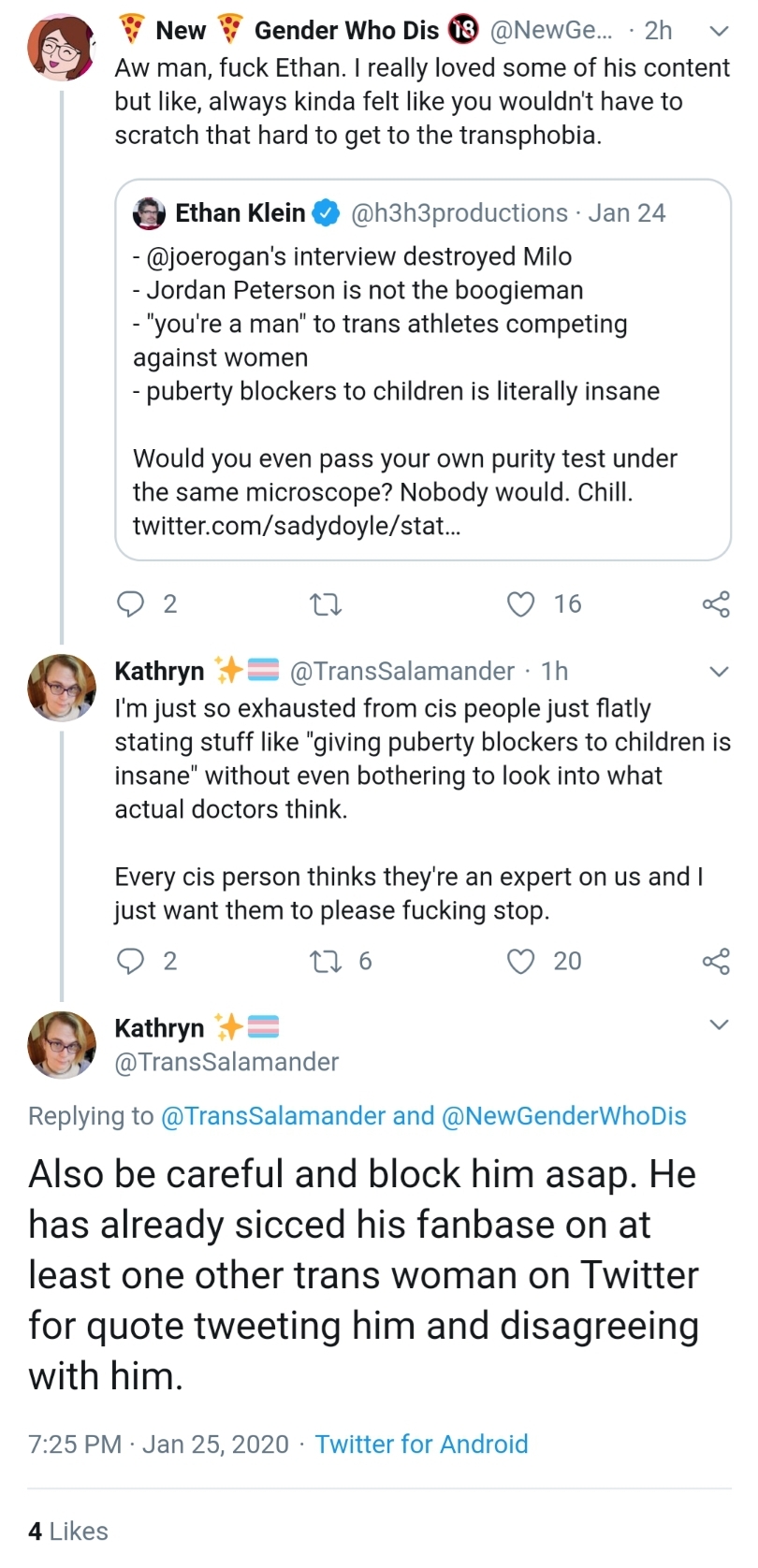Open Kathryn's avatar on the 1h reply
Viewport: 758px width, 1568px height.
[62, 688]
